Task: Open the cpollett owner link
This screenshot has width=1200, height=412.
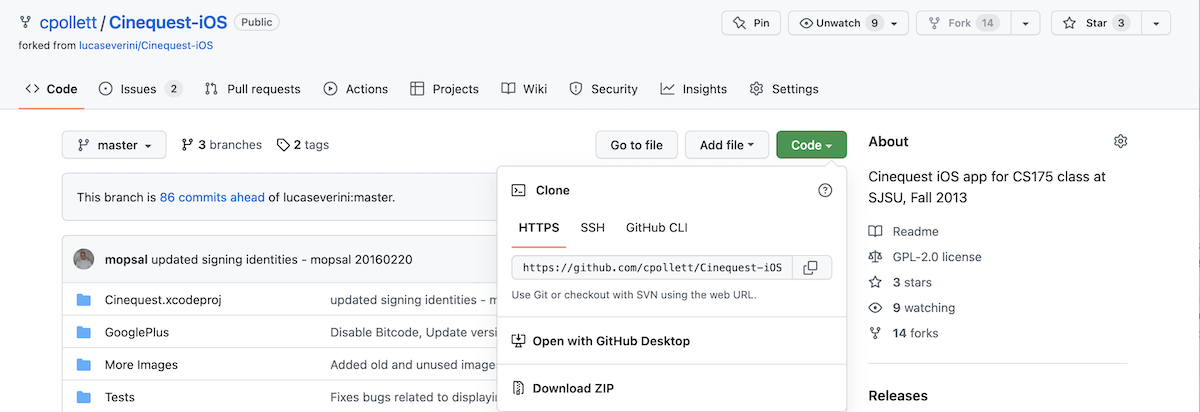Action: (67, 22)
